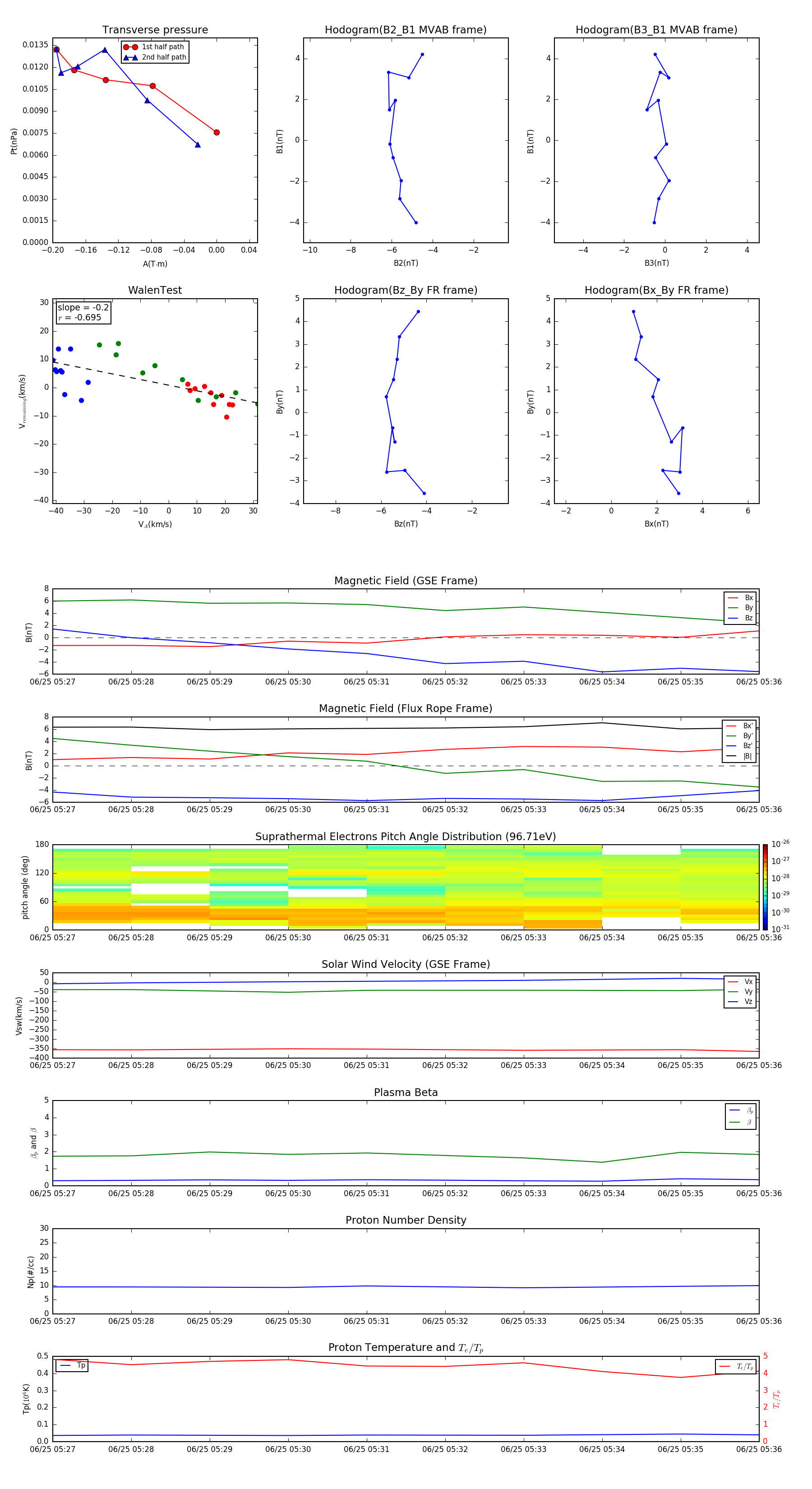Screen dimensions: 812x1489
Task: Click the last red circle of 1st half path
Action: [217, 132]
